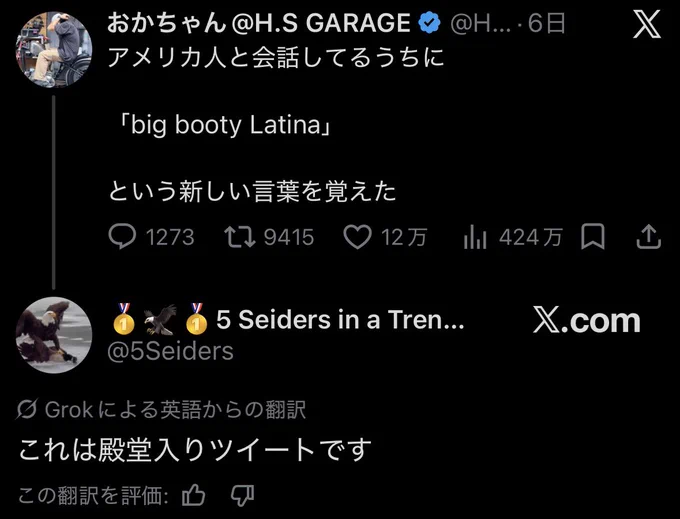The height and width of the screenshot is (519, 680).
Task: Click translated reply これは殿堂入りツイートです
Action: point(195,450)
